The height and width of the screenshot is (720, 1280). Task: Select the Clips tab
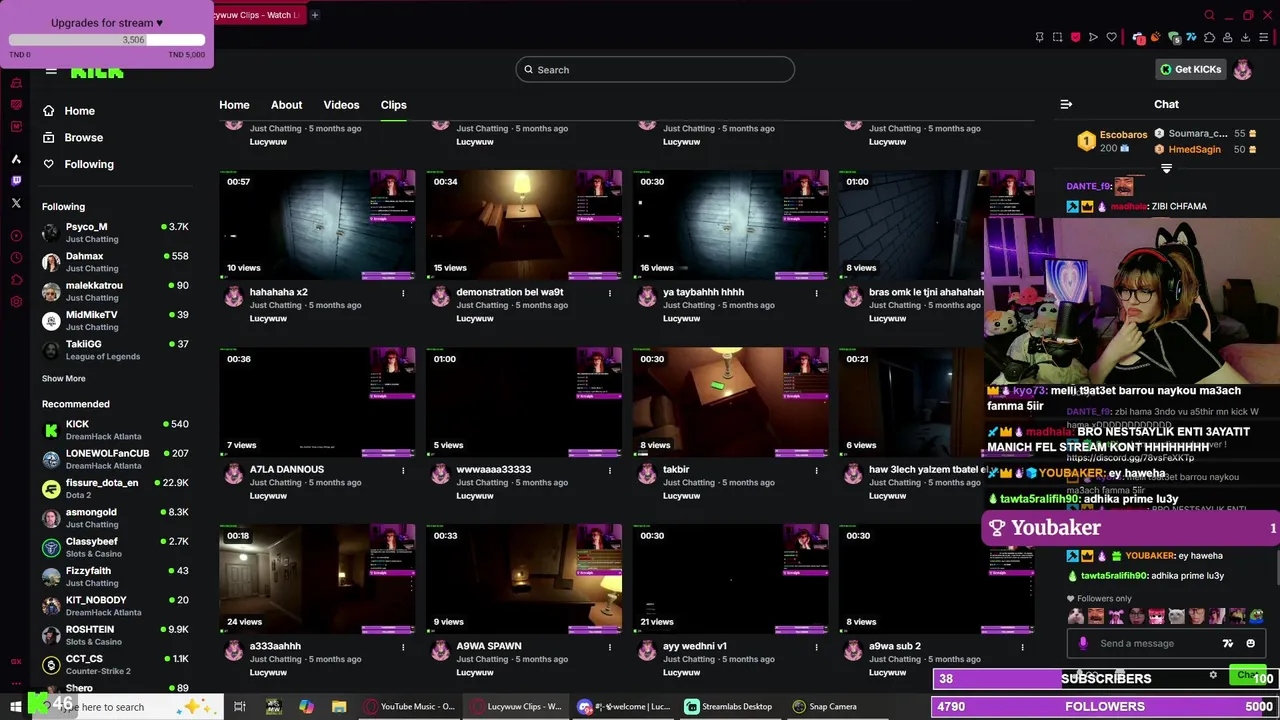tap(393, 105)
